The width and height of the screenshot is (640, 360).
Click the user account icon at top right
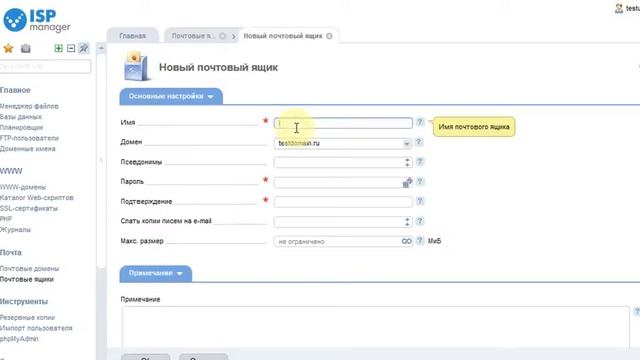tap(619, 8)
